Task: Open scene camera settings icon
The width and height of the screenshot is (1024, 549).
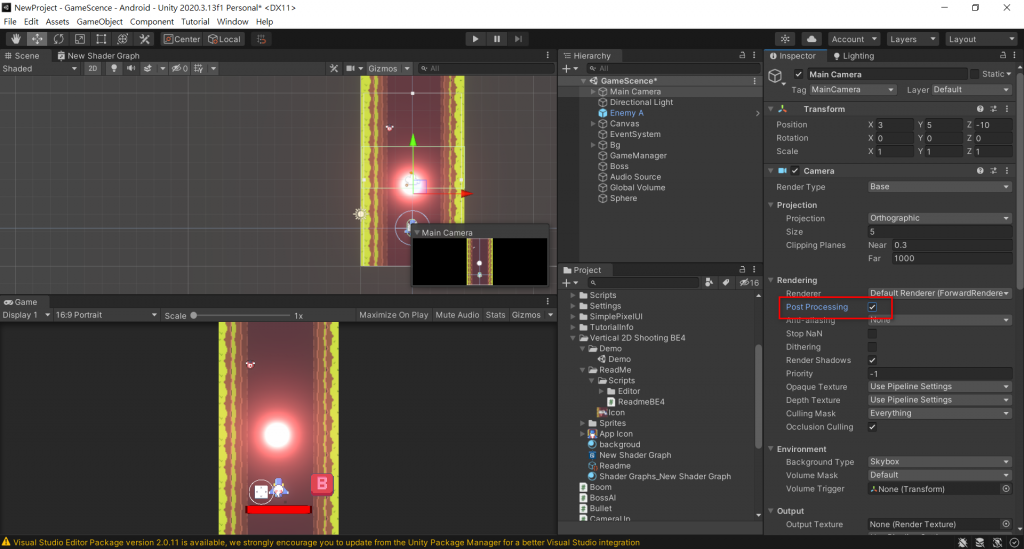Action: tap(351, 69)
